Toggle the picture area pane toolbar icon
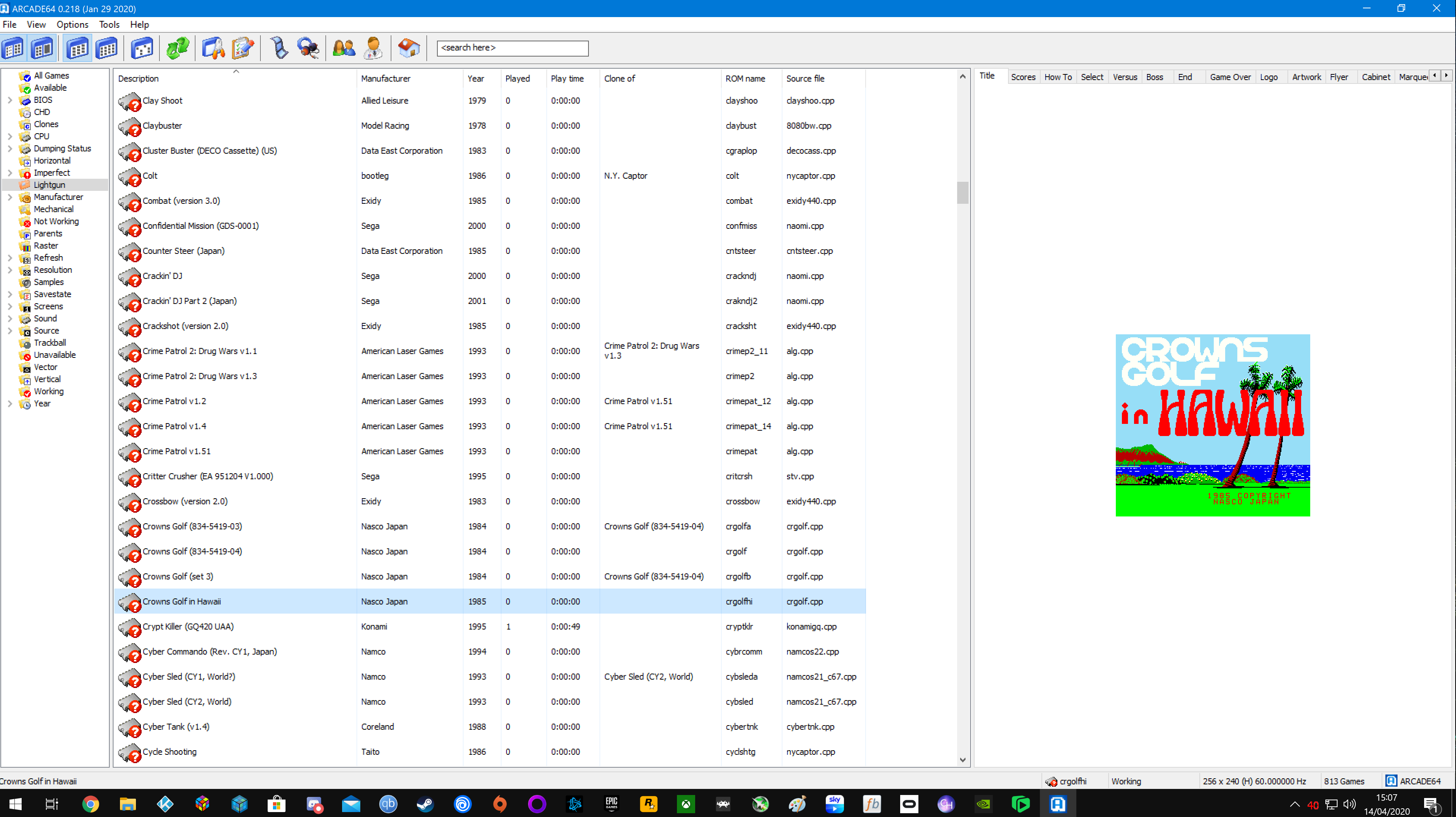The image size is (1456, 817). [x=43, y=48]
